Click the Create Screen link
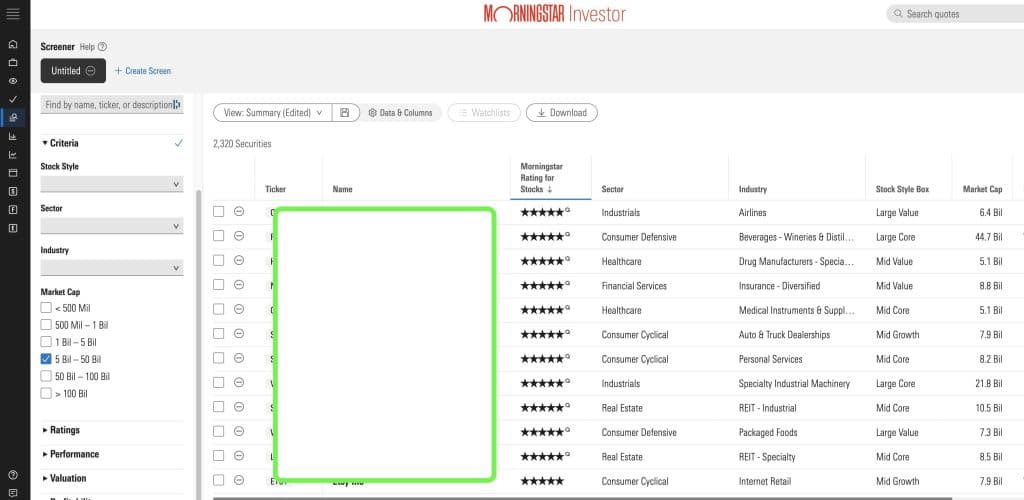This screenshot has width=1024, height=500. pos(143,70)
